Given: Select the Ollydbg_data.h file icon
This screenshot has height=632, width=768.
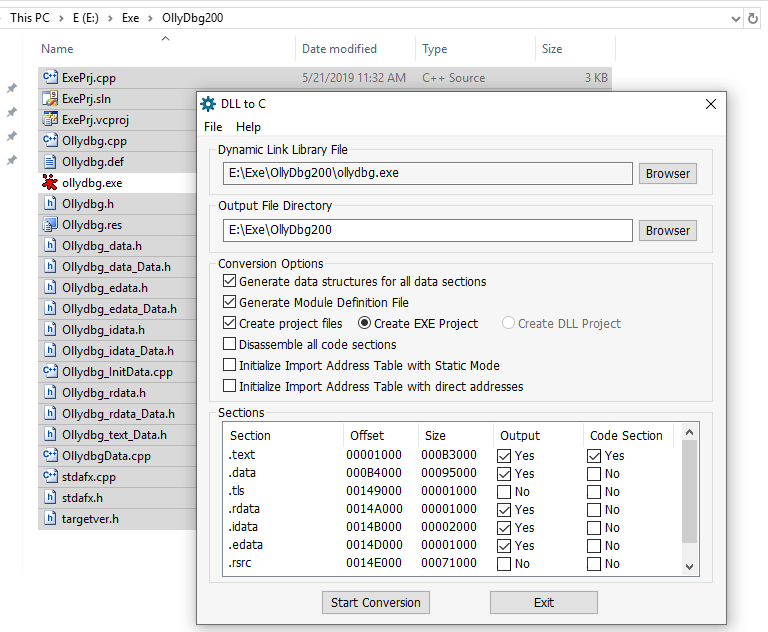Looking at the screenshot, I should (50, 245).
